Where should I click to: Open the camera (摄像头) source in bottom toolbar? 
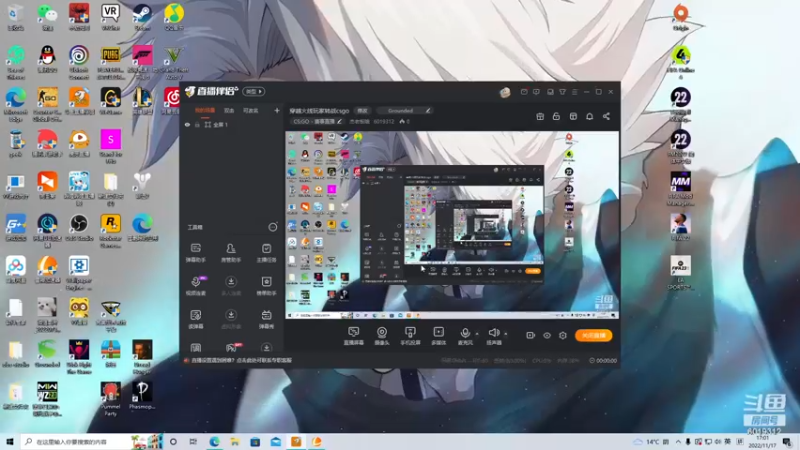pos(382,336)
